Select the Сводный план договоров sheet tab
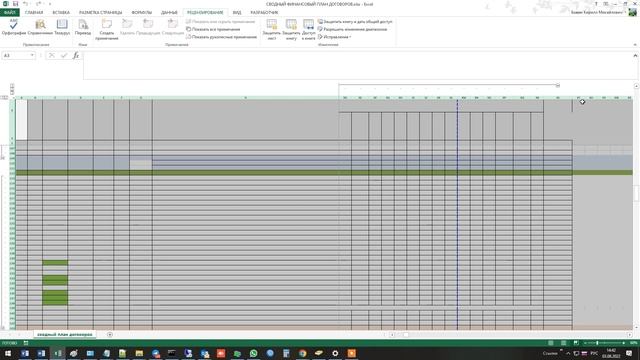The height and width of the screenshot is (360, 640). [x=64, y=335]
